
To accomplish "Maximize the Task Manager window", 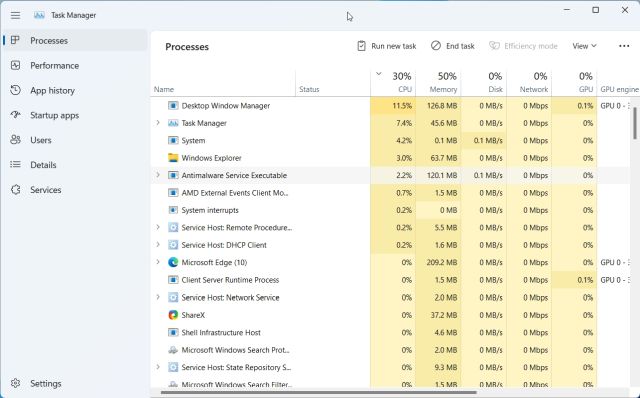I will (x=596, y=10).
